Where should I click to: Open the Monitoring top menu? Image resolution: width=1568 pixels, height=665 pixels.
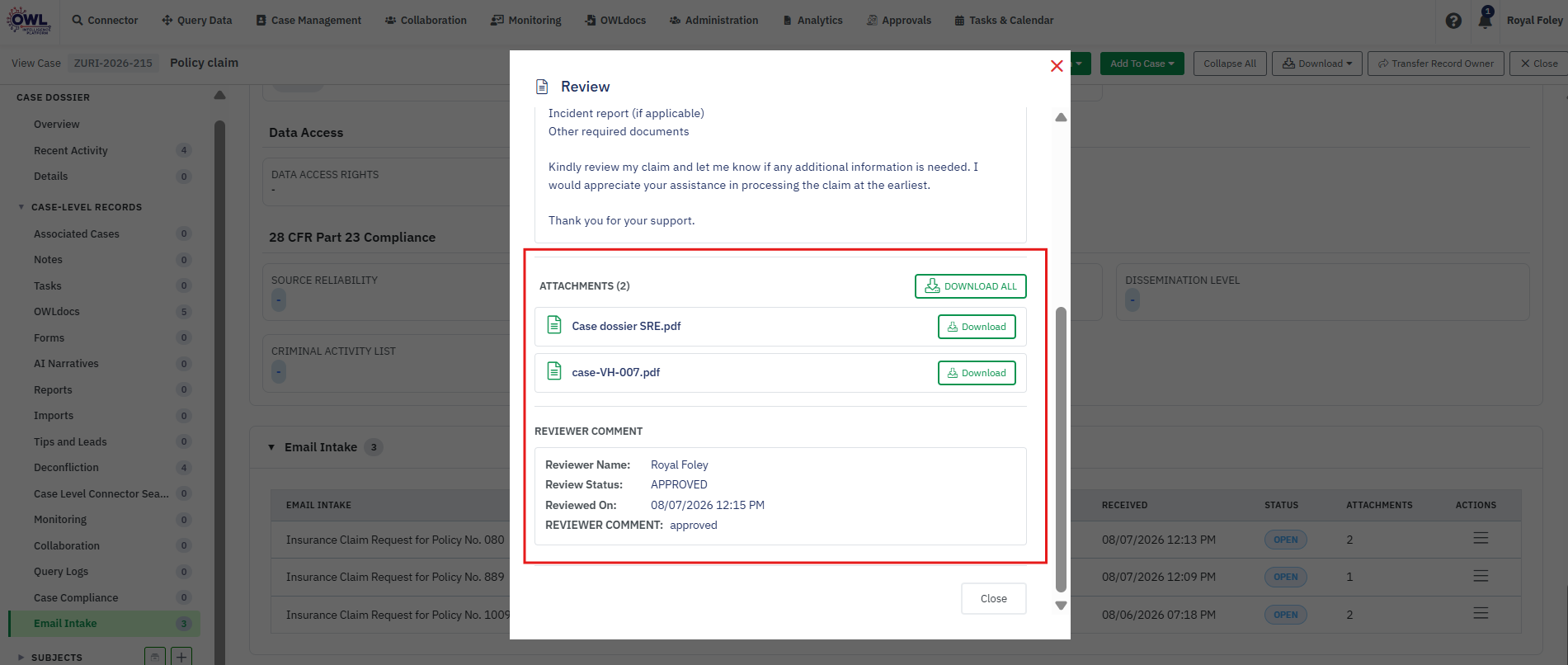click(526, 21)
